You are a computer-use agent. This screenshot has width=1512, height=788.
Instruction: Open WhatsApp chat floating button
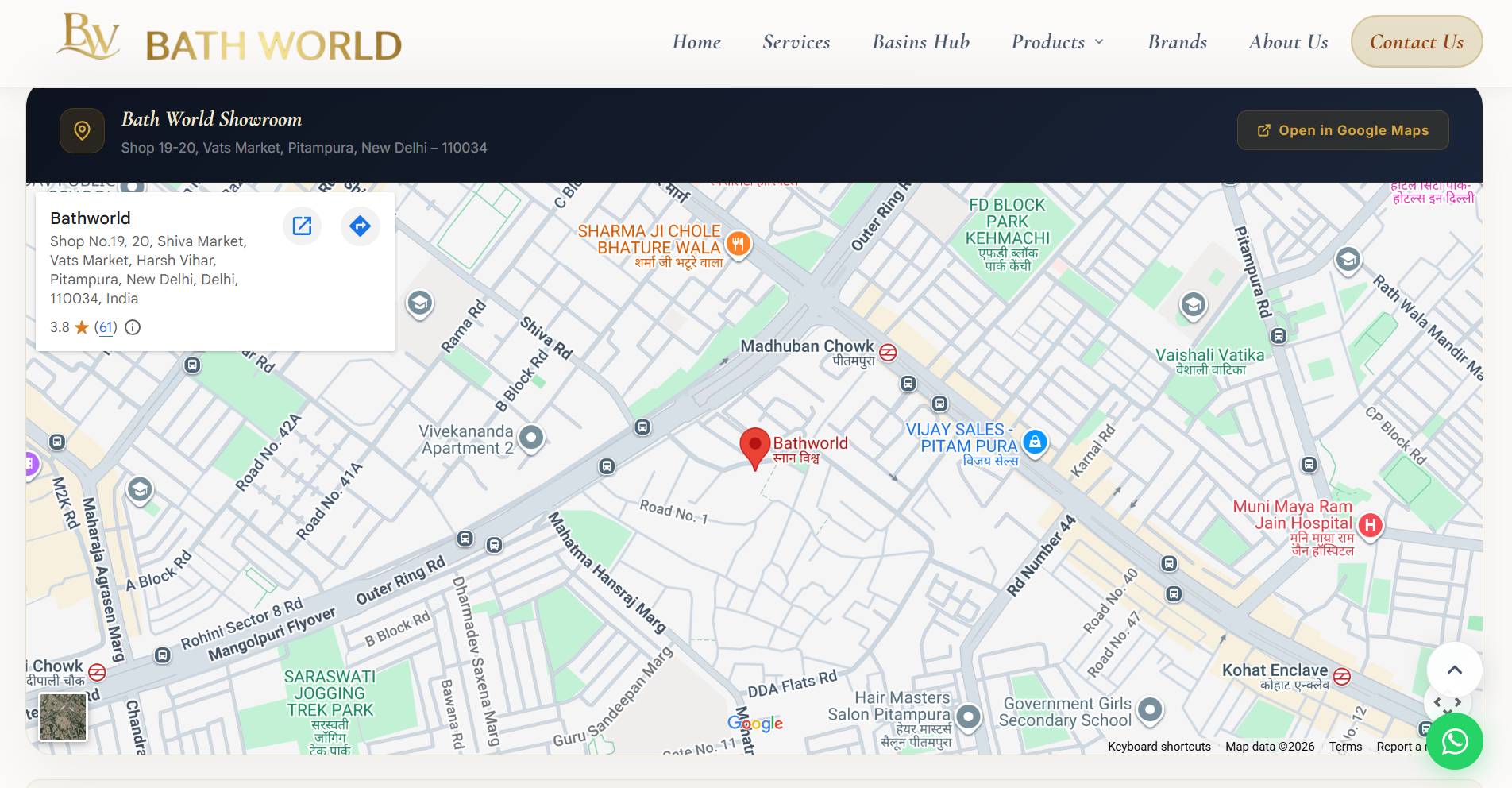click(x=1455, y=741)
